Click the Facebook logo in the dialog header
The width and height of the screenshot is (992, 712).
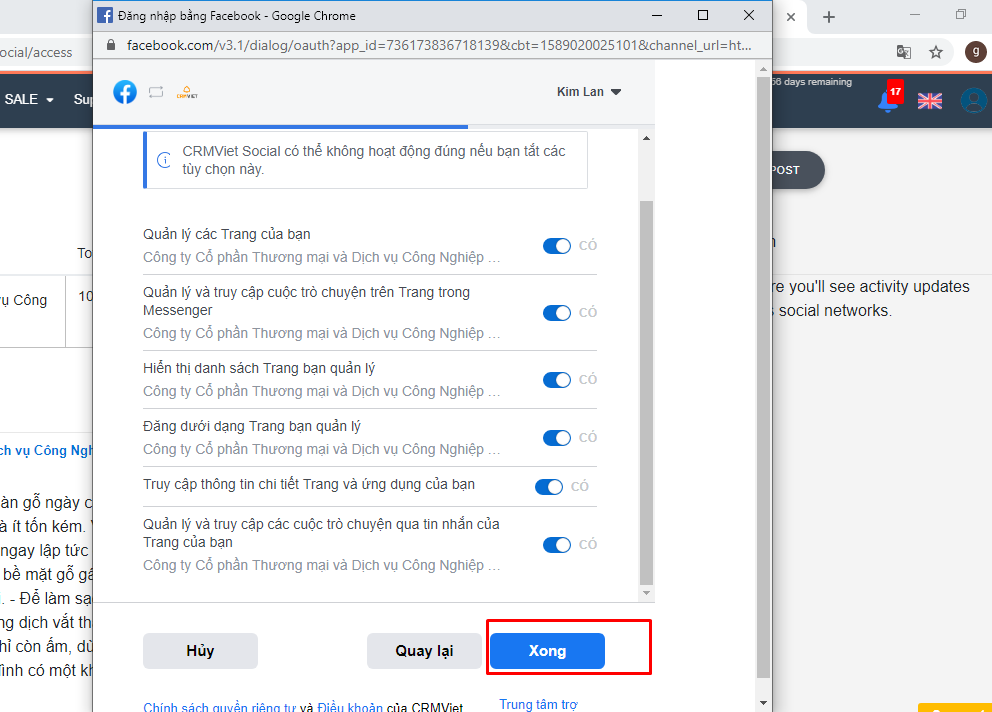point(125,92)
